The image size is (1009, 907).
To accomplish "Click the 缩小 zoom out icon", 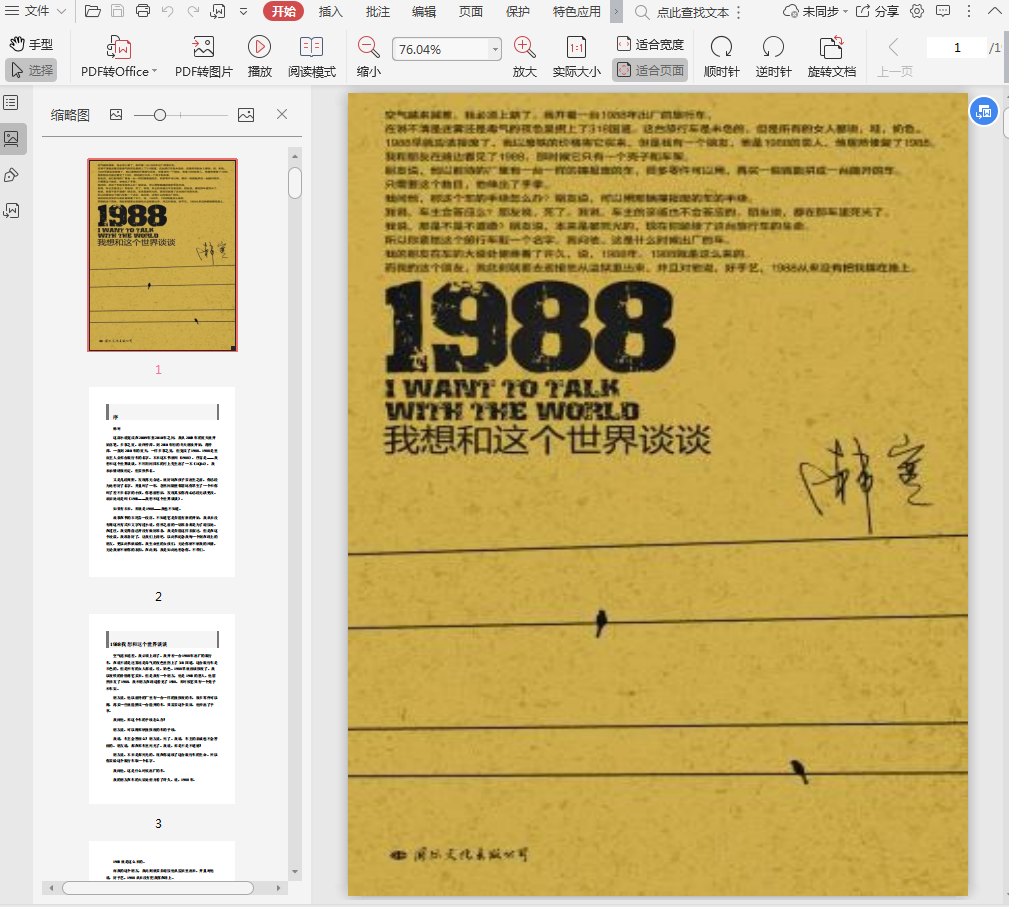I will (x=369, y=57).
